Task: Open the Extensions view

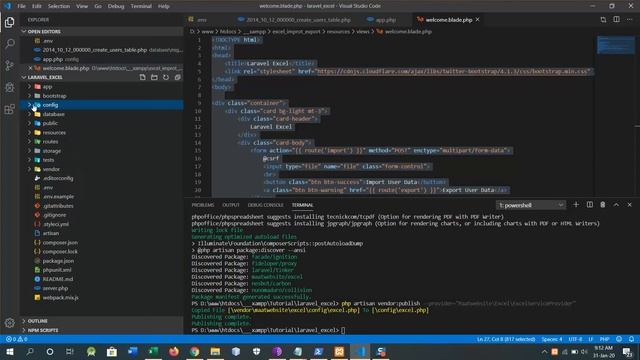Action: click(9, 109)
